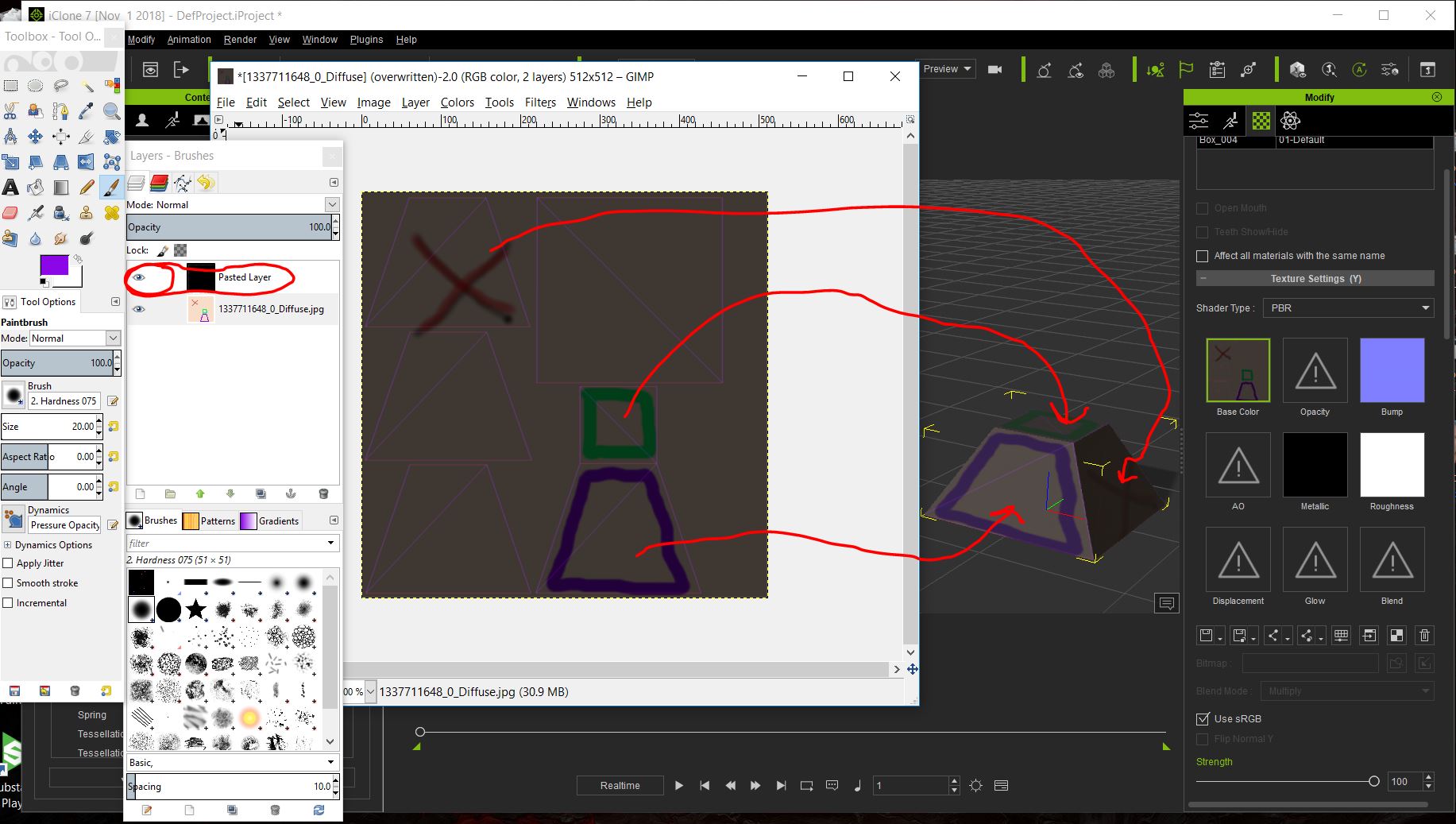The image size is (1456, 824).
Task: Select the Pasted Layer row
Action: [233, 277]
